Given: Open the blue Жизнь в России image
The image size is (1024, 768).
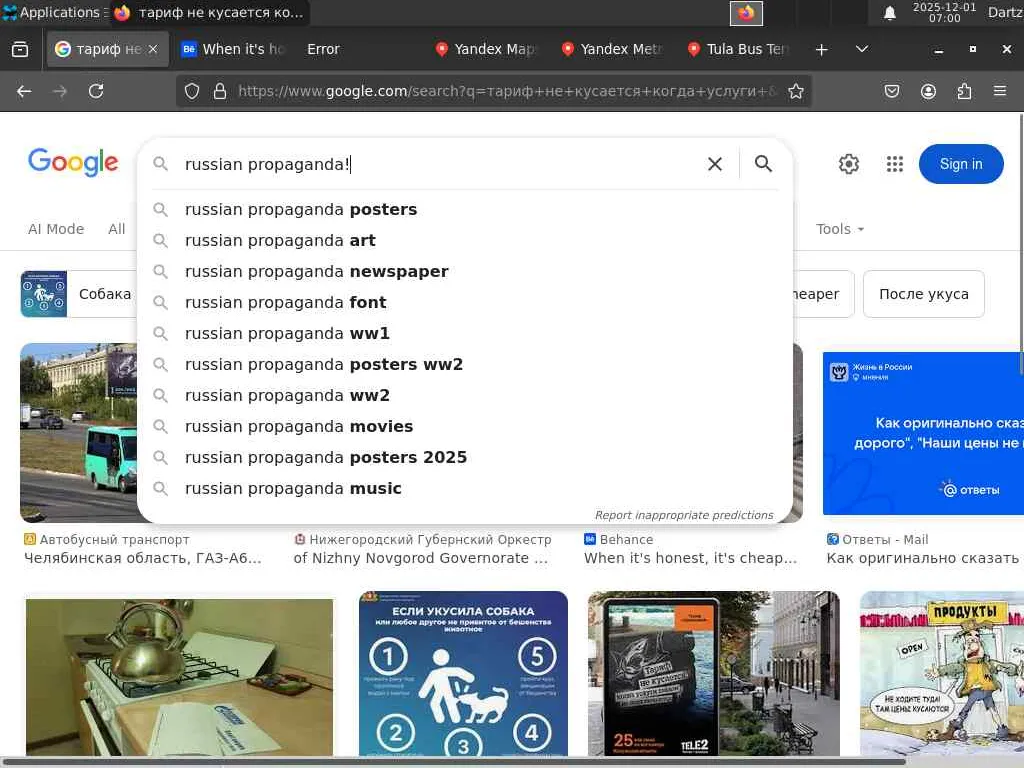Looking at the screenshot, I should point(923,434).
